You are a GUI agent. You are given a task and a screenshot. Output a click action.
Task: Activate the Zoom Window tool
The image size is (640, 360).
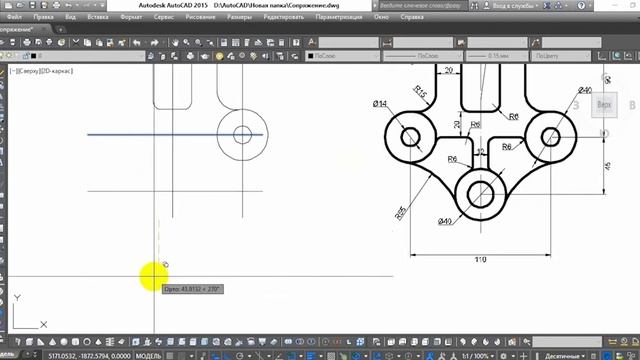198,42
